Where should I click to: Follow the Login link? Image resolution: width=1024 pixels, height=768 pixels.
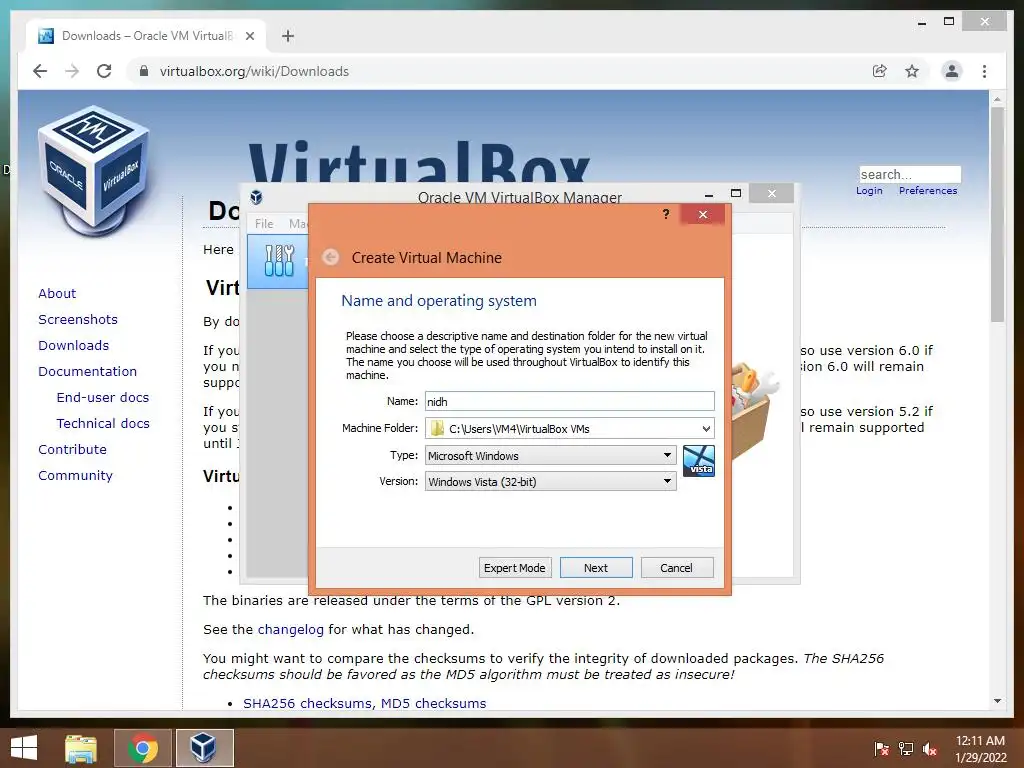pos(869,191)
